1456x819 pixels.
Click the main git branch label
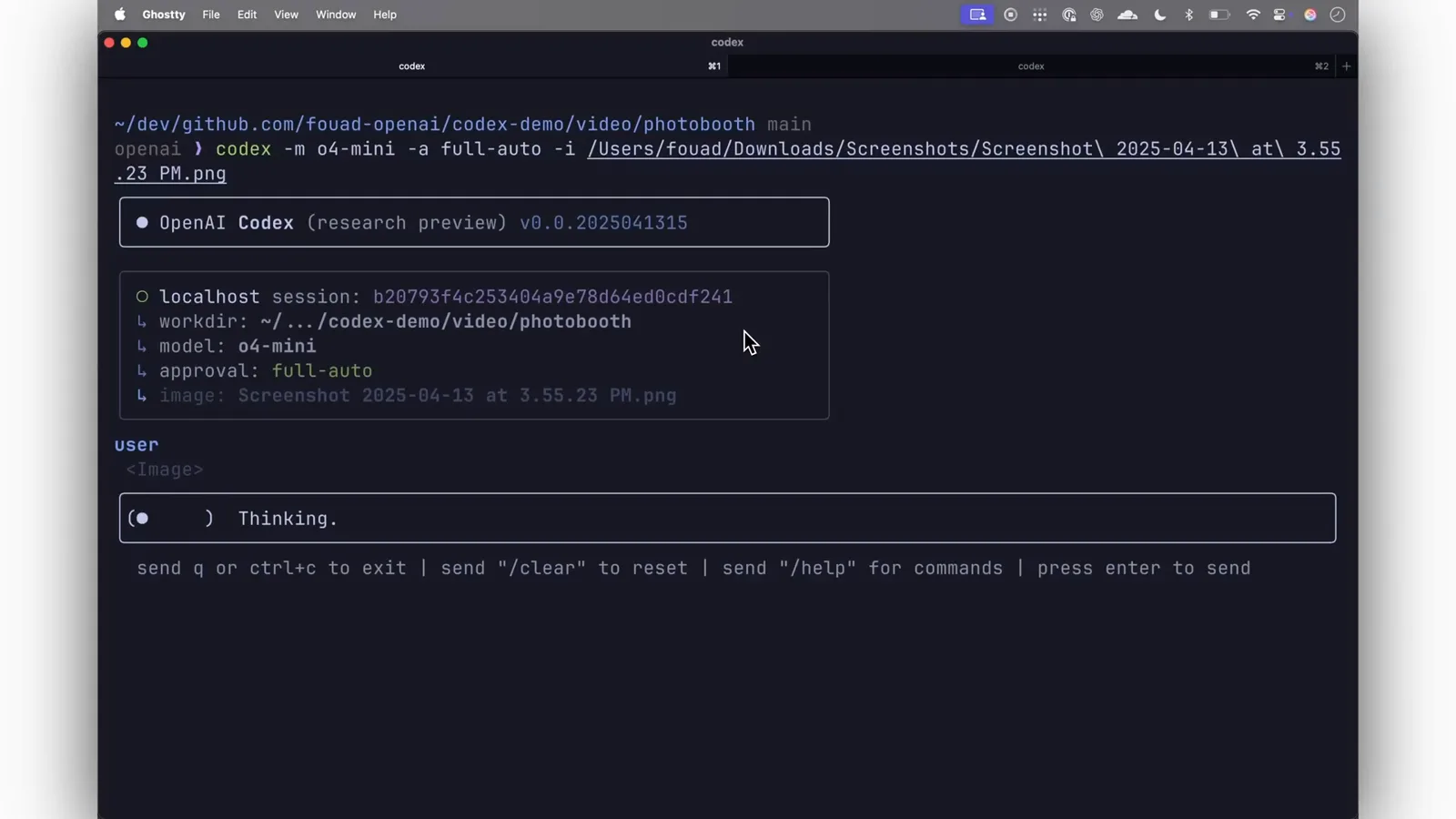click(x=789, y=125)
